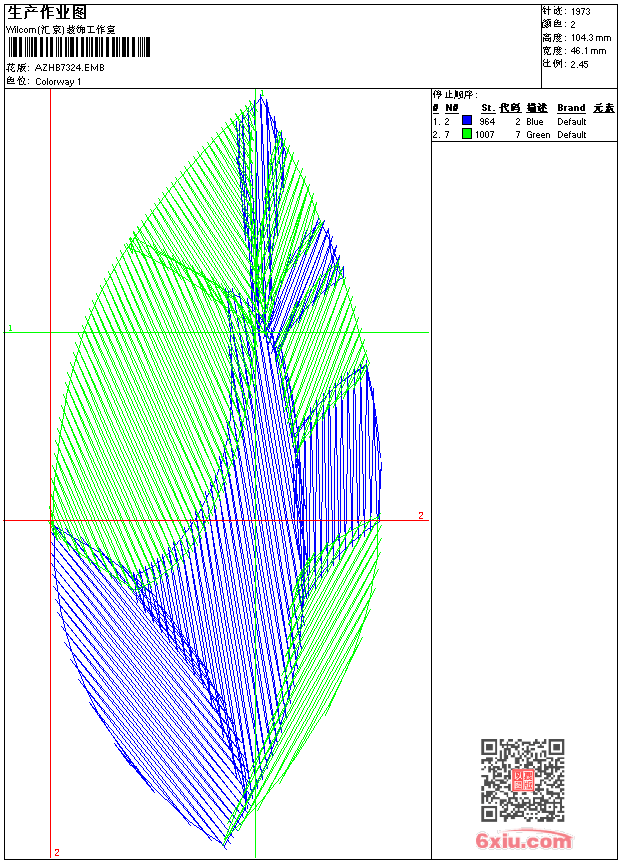This screenshot has width=620, height=860.
Task: Click the stitch count value 1973
Action: pos(581,12)
